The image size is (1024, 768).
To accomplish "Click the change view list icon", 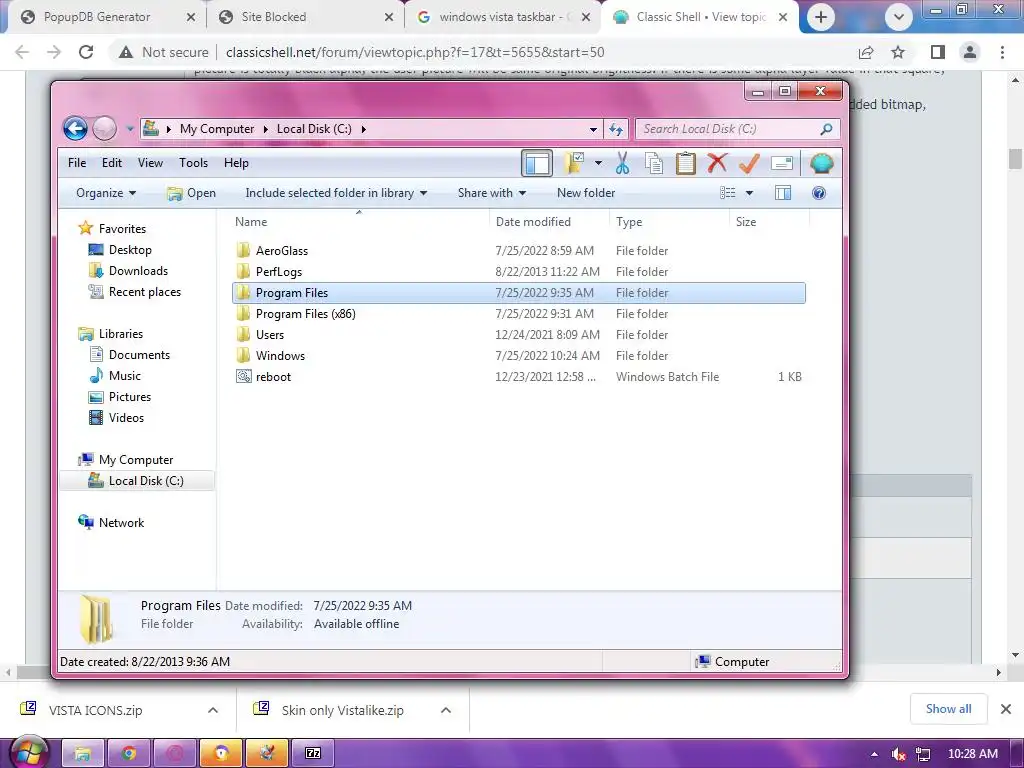I will (x=728, y=193).
